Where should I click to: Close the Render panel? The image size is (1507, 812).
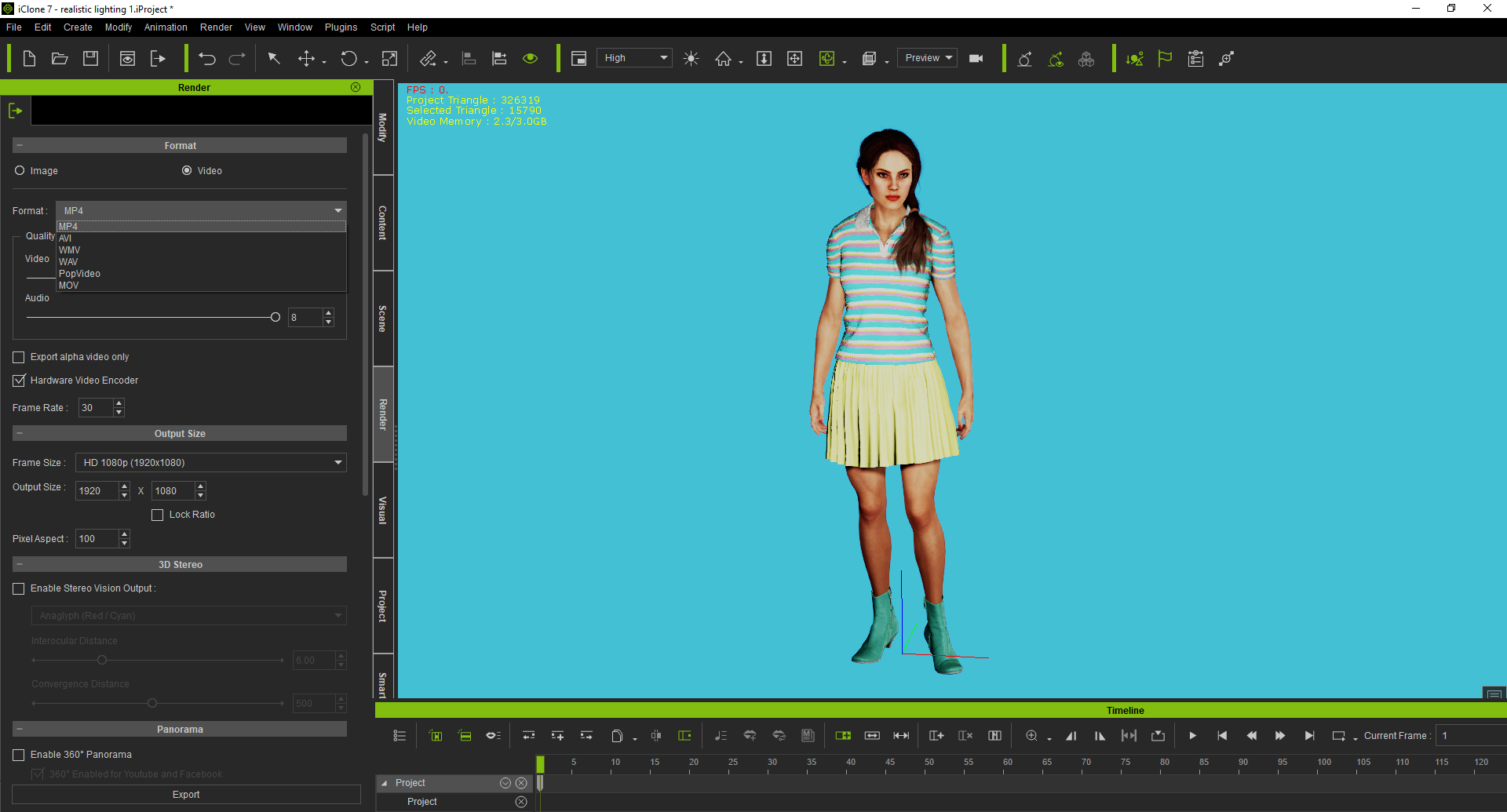point(356,87)
